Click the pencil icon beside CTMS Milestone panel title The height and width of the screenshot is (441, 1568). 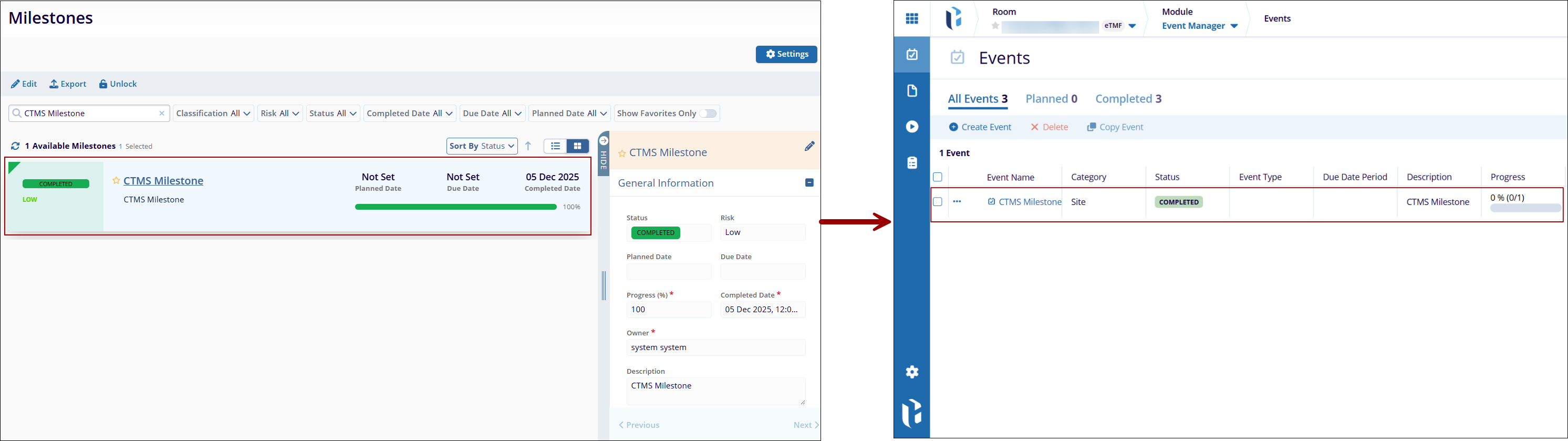(x=809, y=146)
